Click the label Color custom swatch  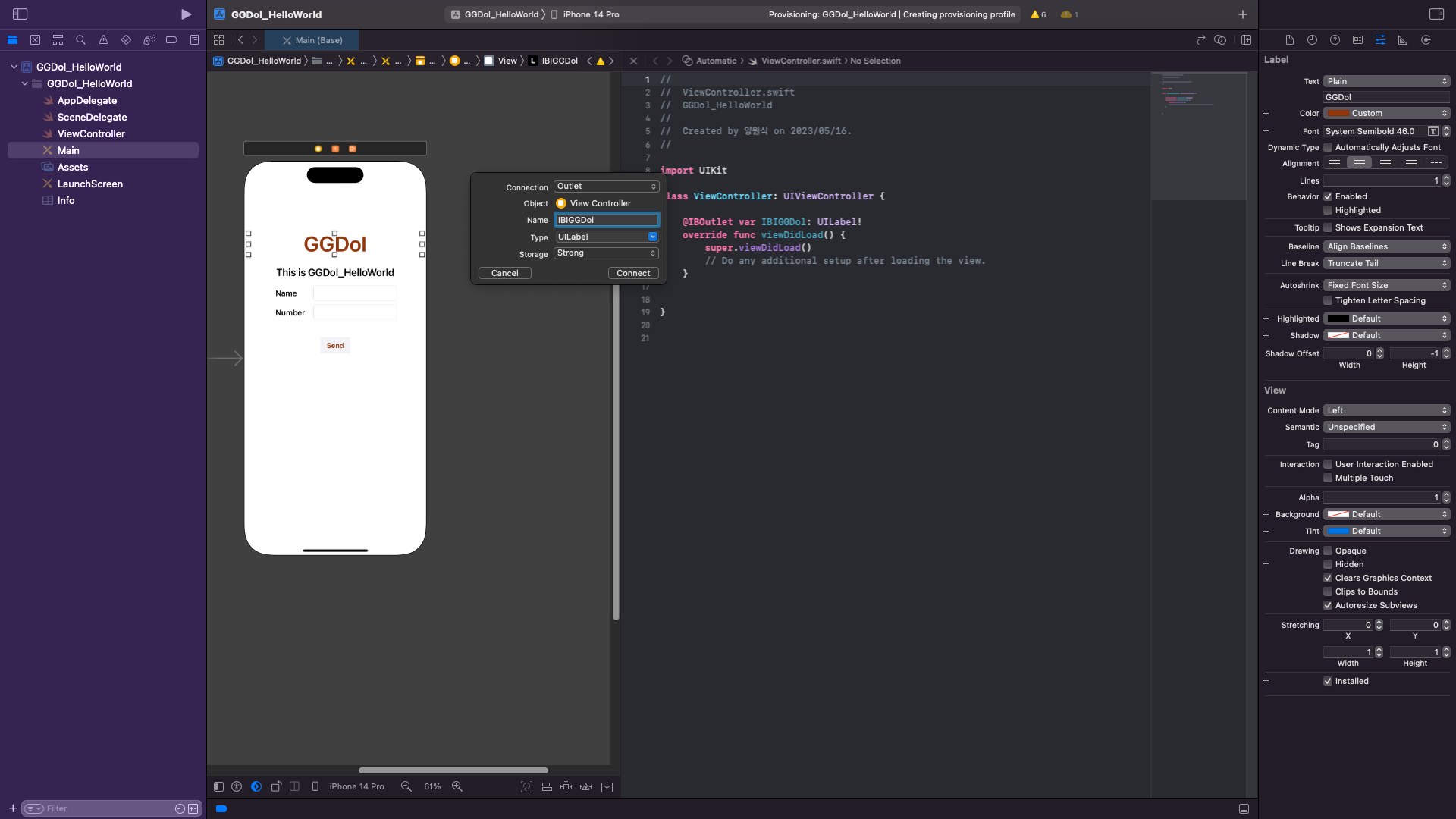[1338, 114]
